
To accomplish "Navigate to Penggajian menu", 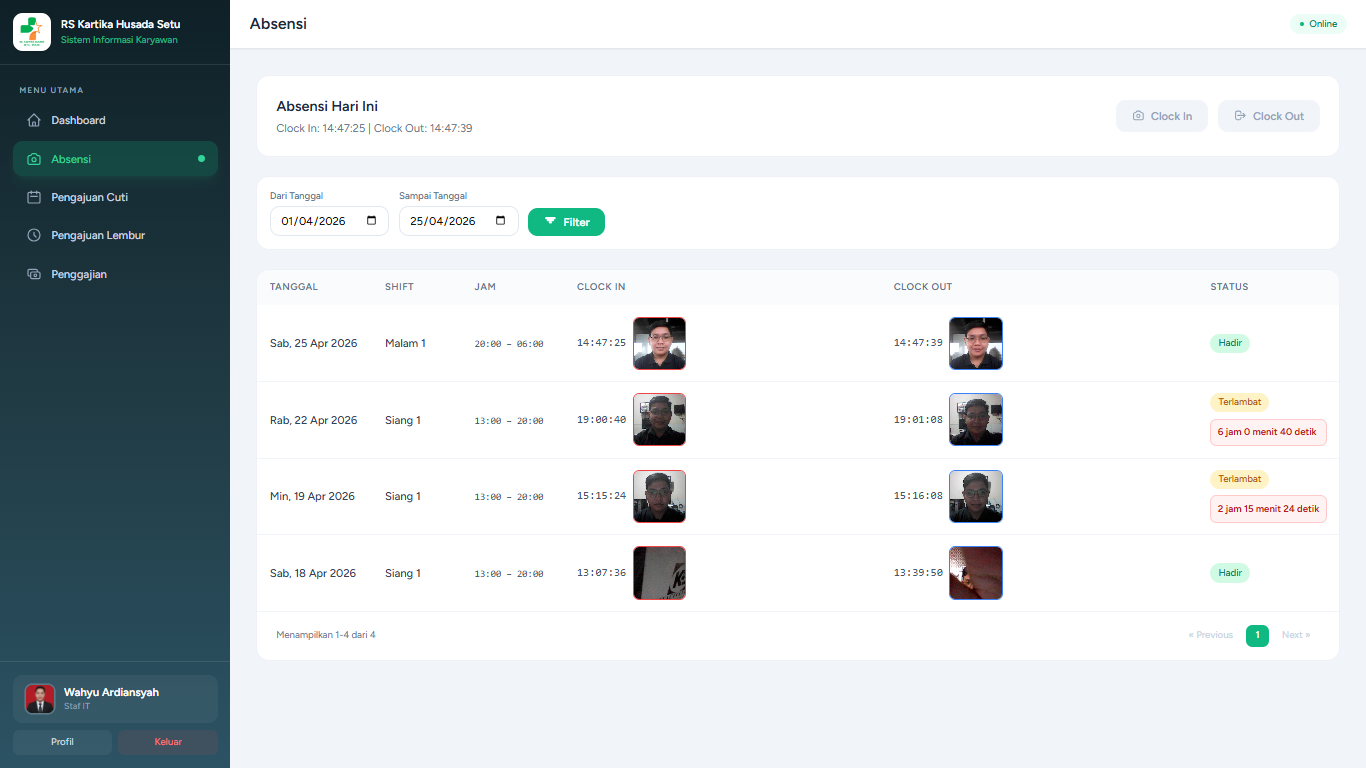I will 115,274.
